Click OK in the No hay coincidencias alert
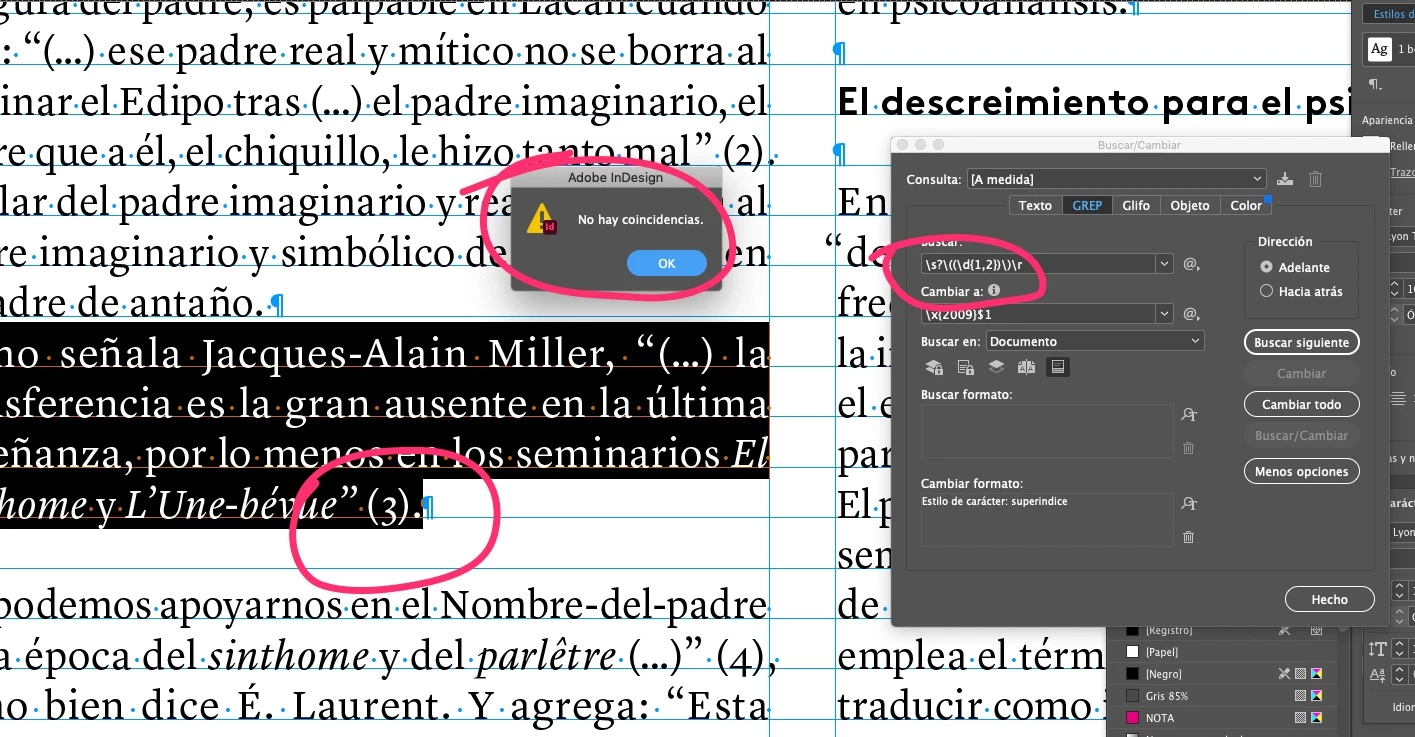Viewport: 1415px width, 737px height. 667,264
